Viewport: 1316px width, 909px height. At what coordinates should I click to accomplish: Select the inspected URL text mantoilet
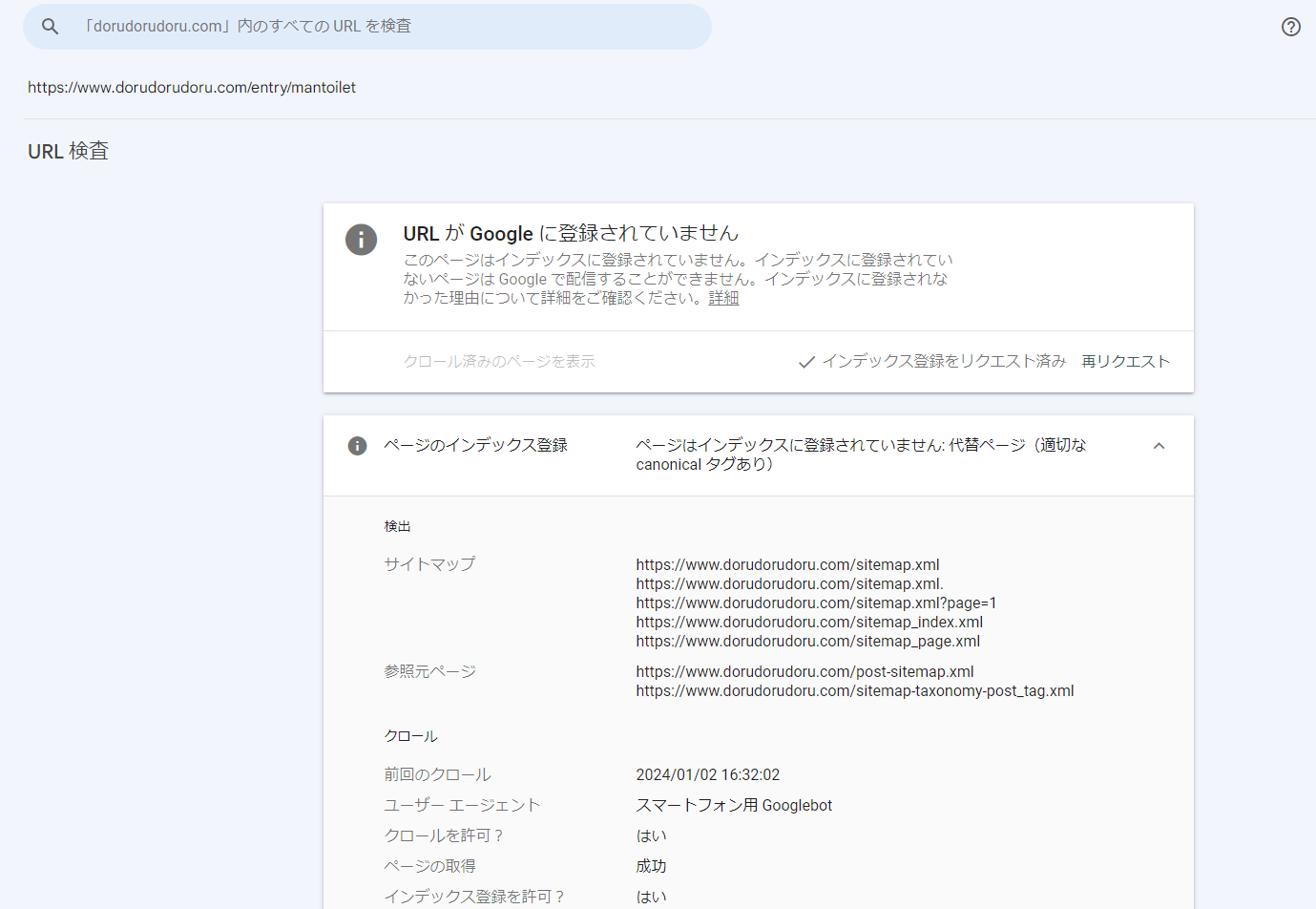pos(192,88)
